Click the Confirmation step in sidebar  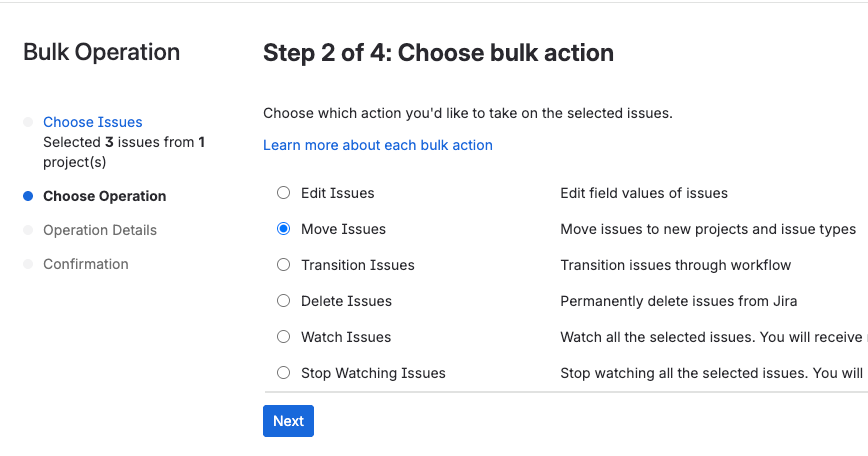pos(85,264)
